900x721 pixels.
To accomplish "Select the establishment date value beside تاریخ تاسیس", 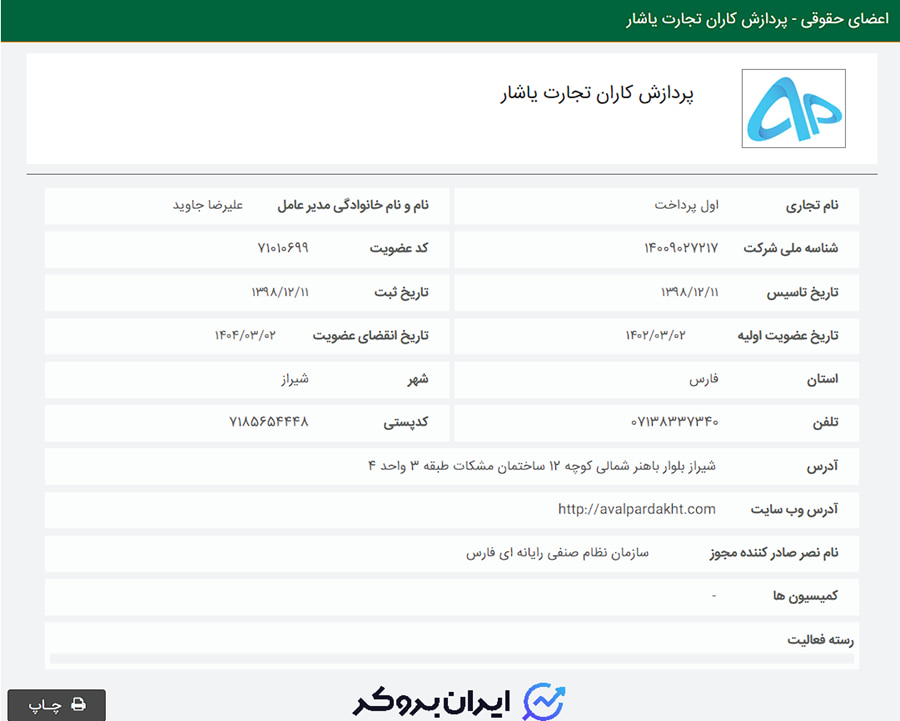I will pyautogui.click(x=689, y=292).
